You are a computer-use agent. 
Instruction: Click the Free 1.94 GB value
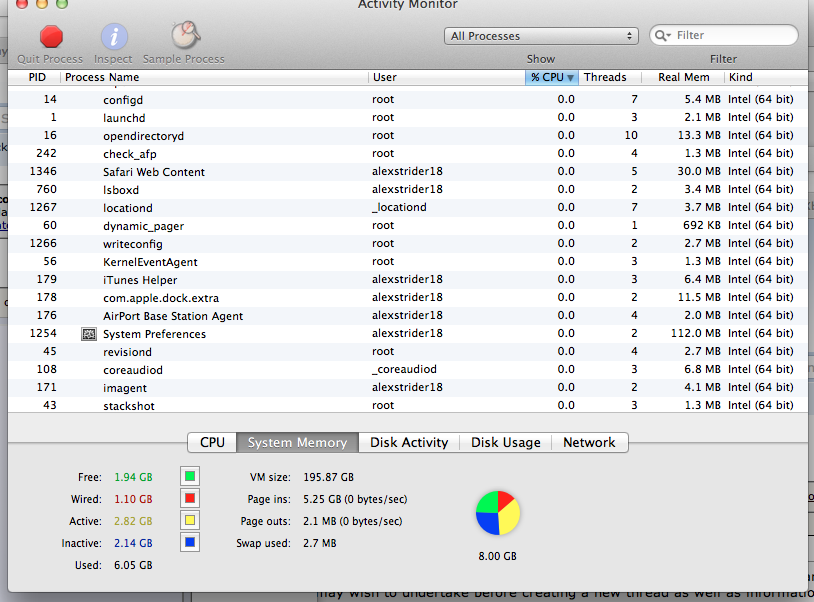click(133, 477)
